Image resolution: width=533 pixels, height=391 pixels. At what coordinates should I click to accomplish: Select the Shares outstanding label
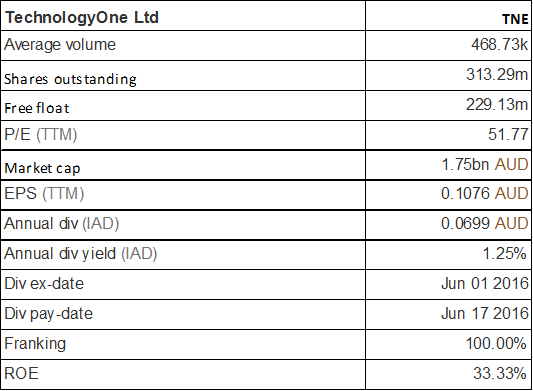pos(70,79)
